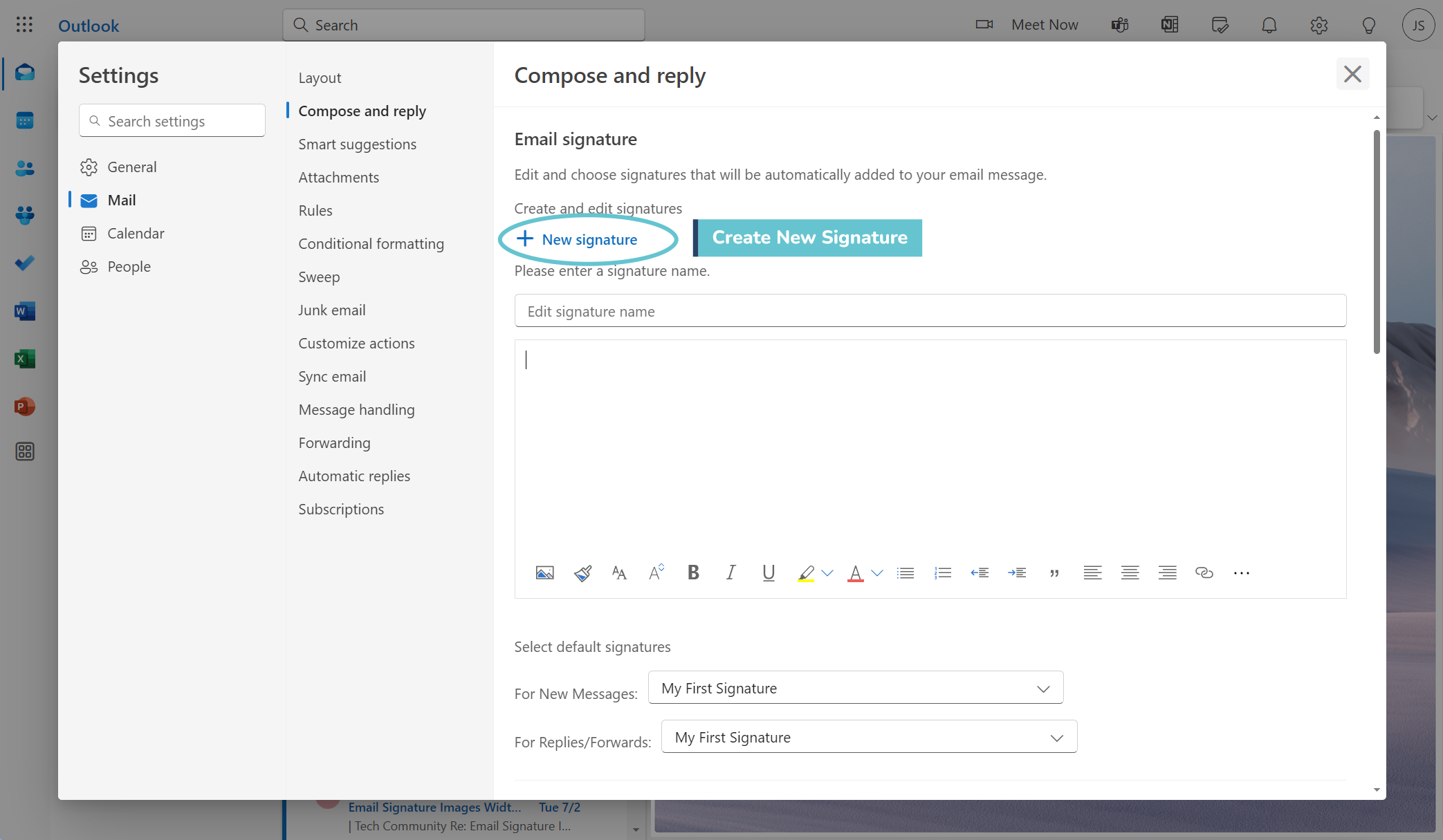Screen dimensions: 1443x840
Task: Insert a hyperlink in the signature
Action: [1204, 572]
